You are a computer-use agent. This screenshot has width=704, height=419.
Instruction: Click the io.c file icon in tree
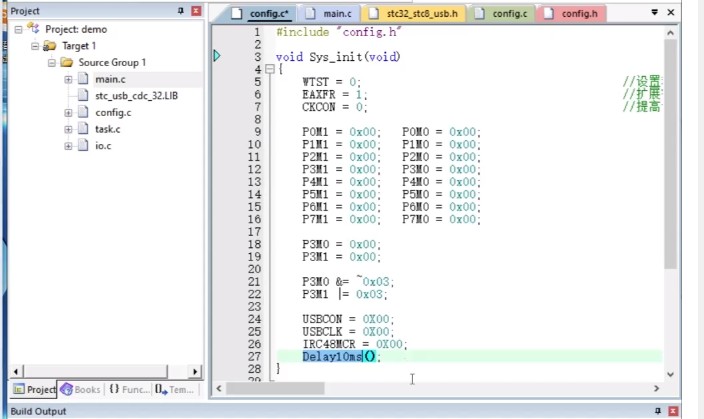coord(83,146)
